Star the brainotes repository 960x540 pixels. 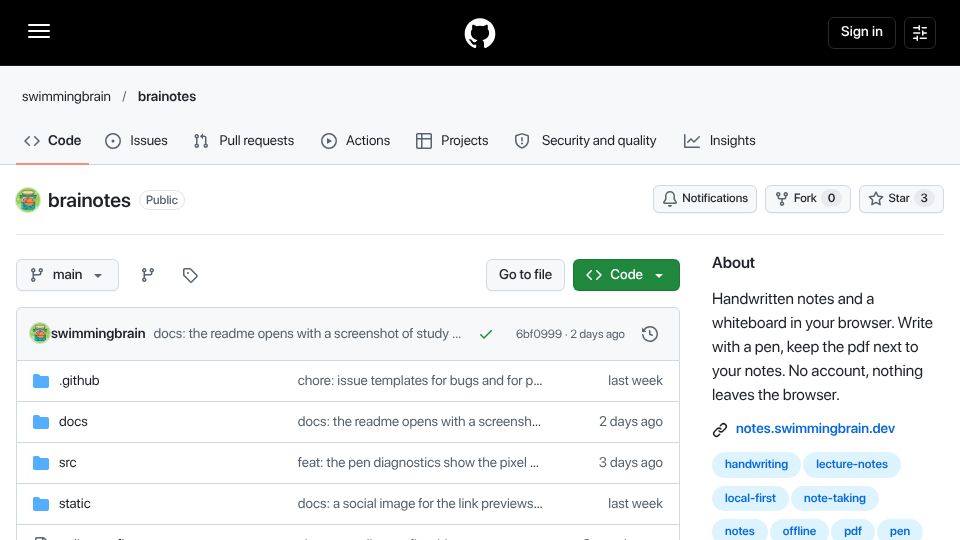pos(901,198)
